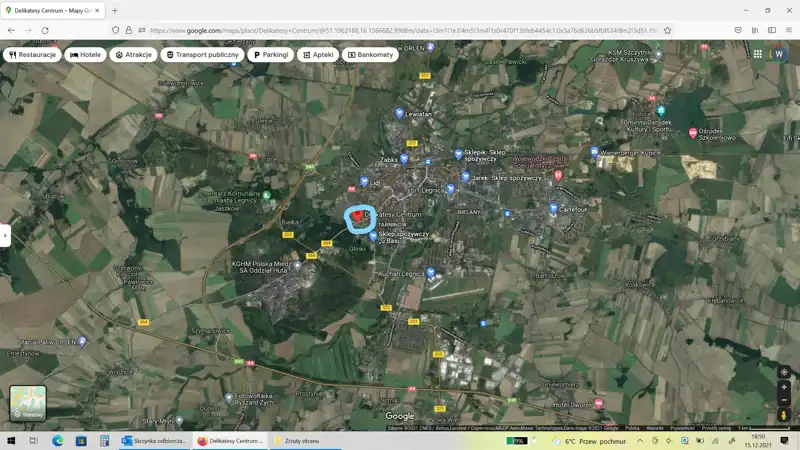Select the Lewiatan store pin
800x450 pixels.
[x=399, y=113]
